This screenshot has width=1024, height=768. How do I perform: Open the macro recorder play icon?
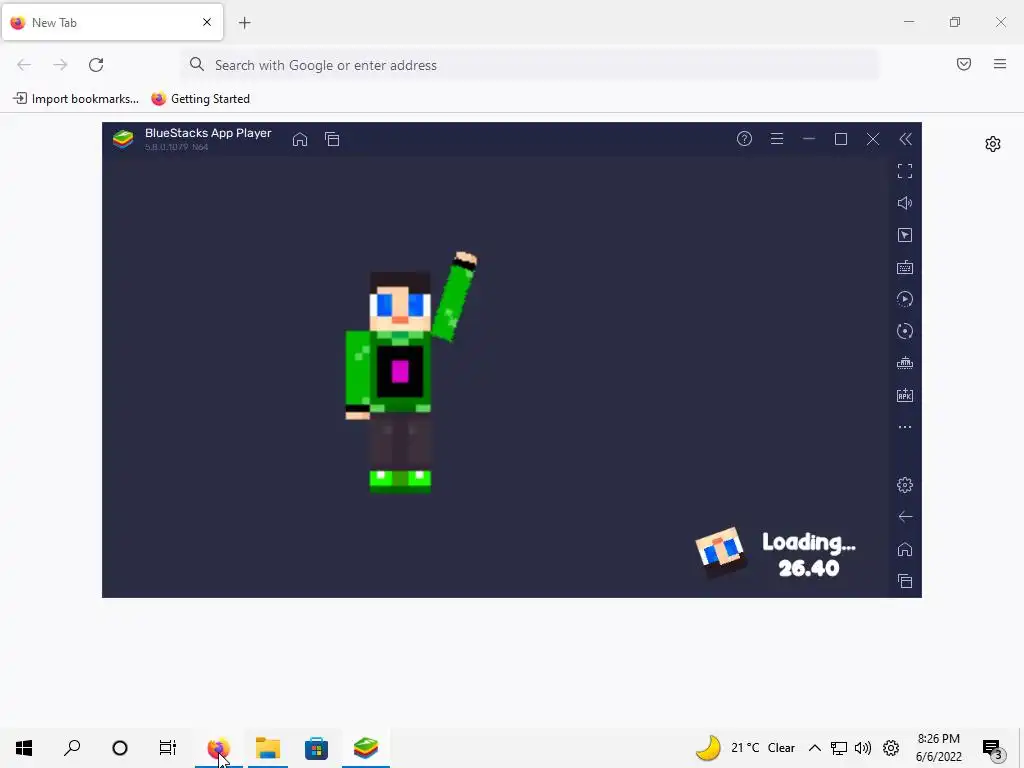tap(904, 299)
